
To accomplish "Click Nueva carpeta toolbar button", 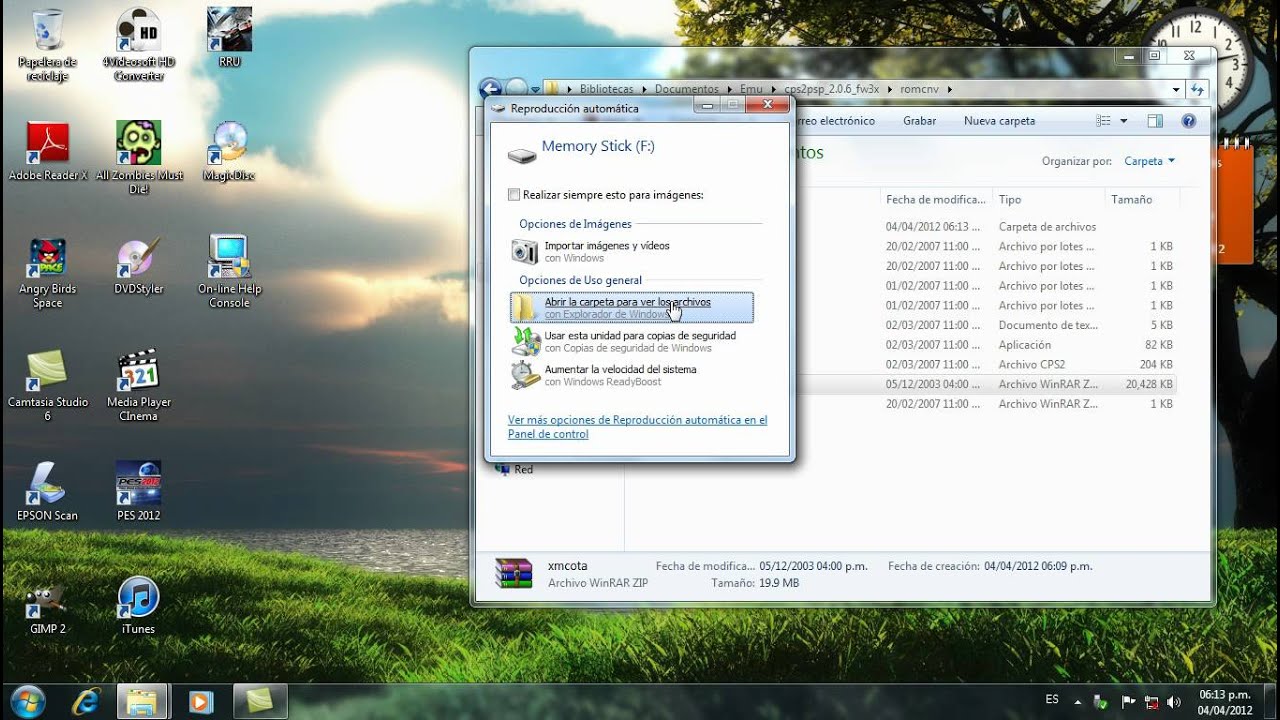I will 999,121.
